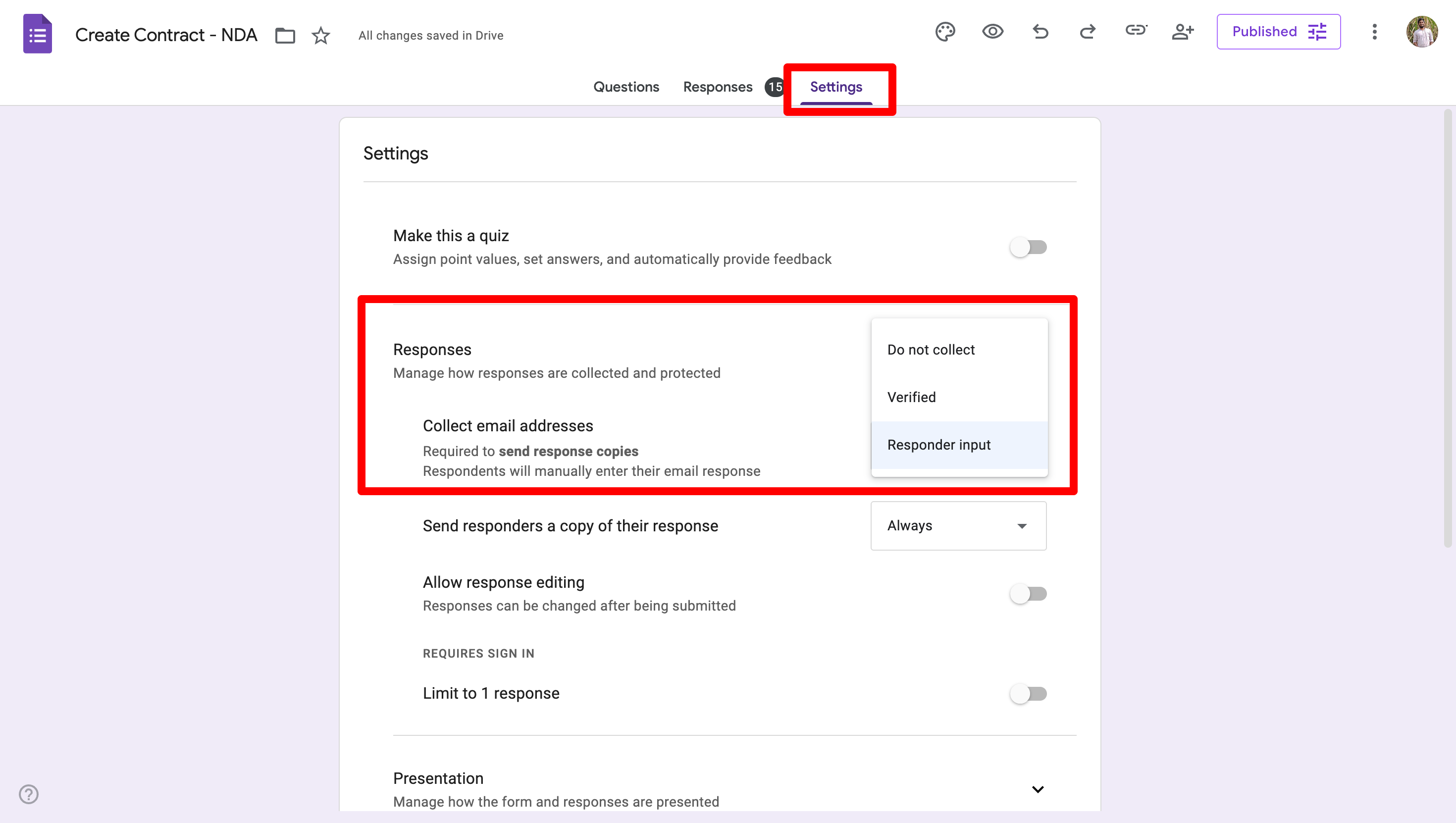Viewport: 1456px width, 823px height.
Task: Turn on Allow response editing
Action: click(x=1028, y=594)
